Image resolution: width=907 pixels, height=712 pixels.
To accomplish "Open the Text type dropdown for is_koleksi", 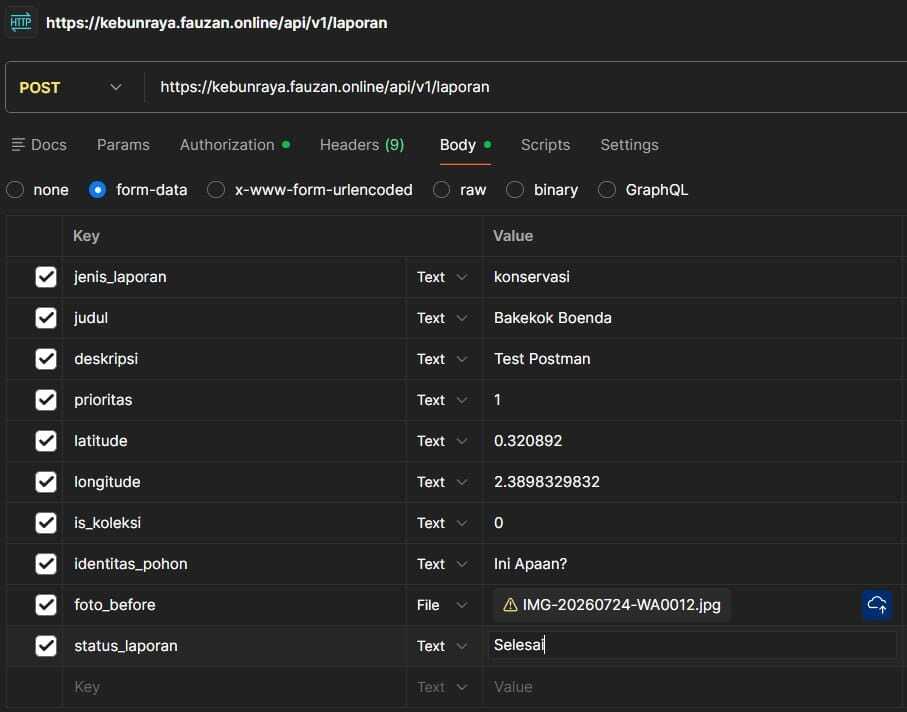I will click(443, 523).
